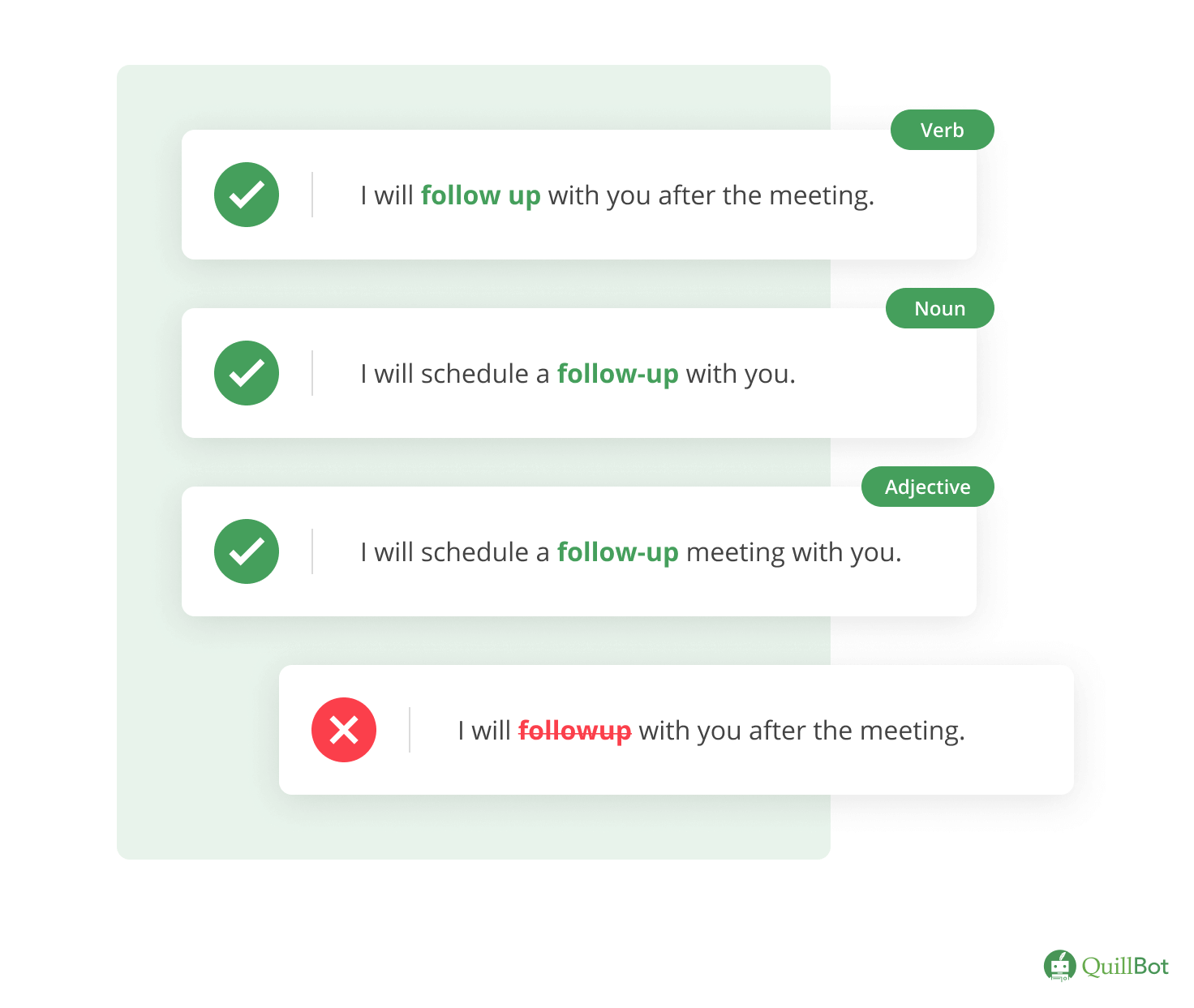Select the Noun label badge
Viewport: 1194px width, 1008px height.
pos(939,308)
